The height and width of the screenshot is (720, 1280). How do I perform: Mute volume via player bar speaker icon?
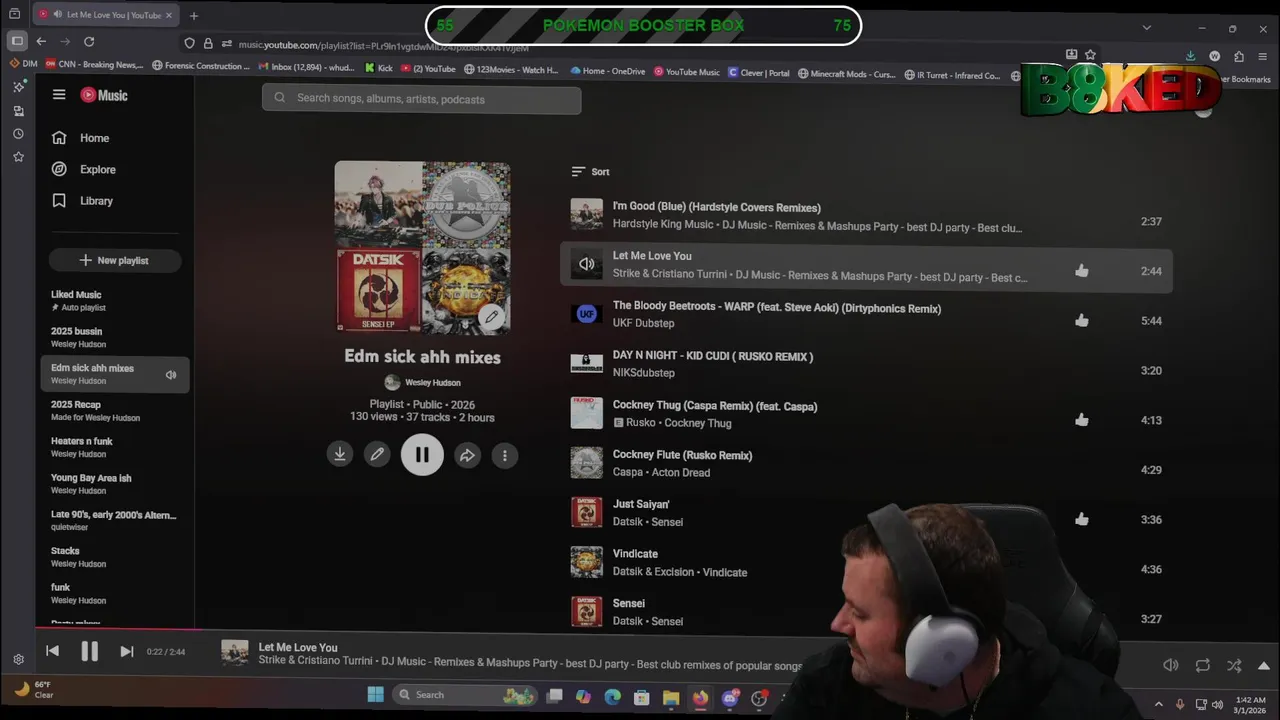pos(1171,665)
